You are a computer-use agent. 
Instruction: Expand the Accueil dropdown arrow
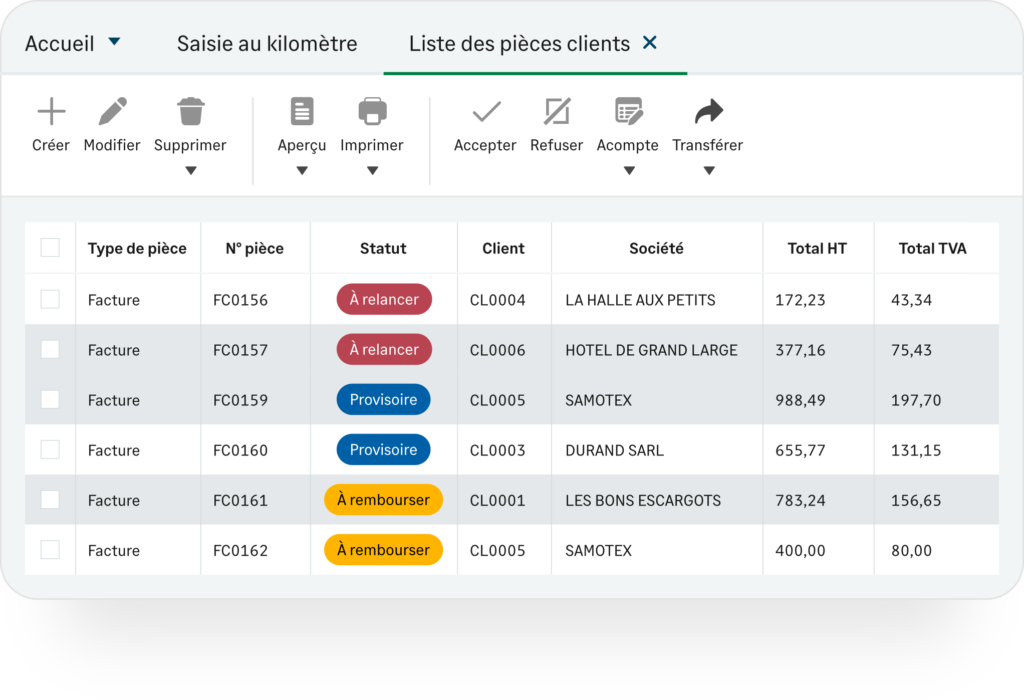click(x=114, y=42)
